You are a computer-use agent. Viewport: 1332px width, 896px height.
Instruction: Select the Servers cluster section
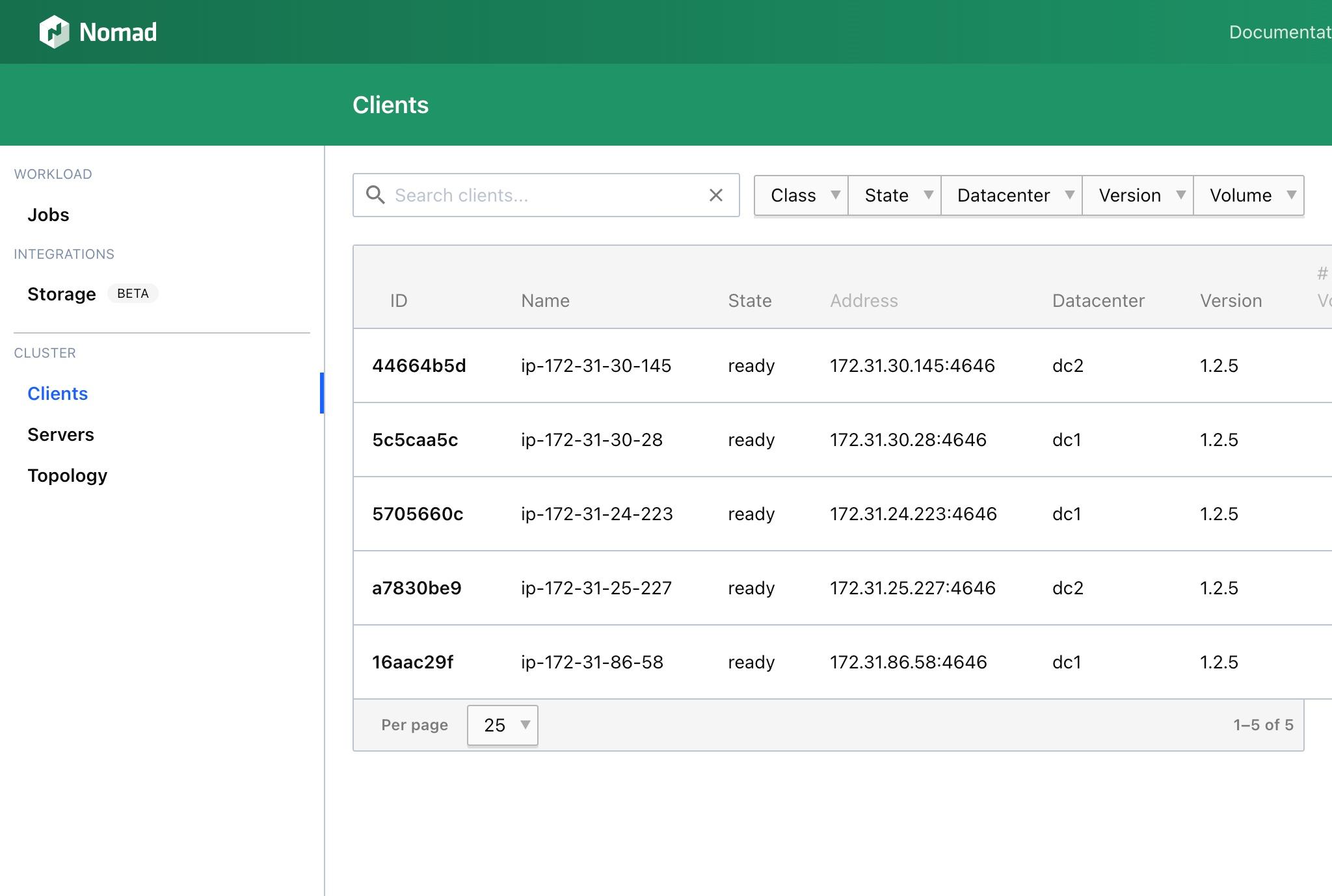point(60,433)
